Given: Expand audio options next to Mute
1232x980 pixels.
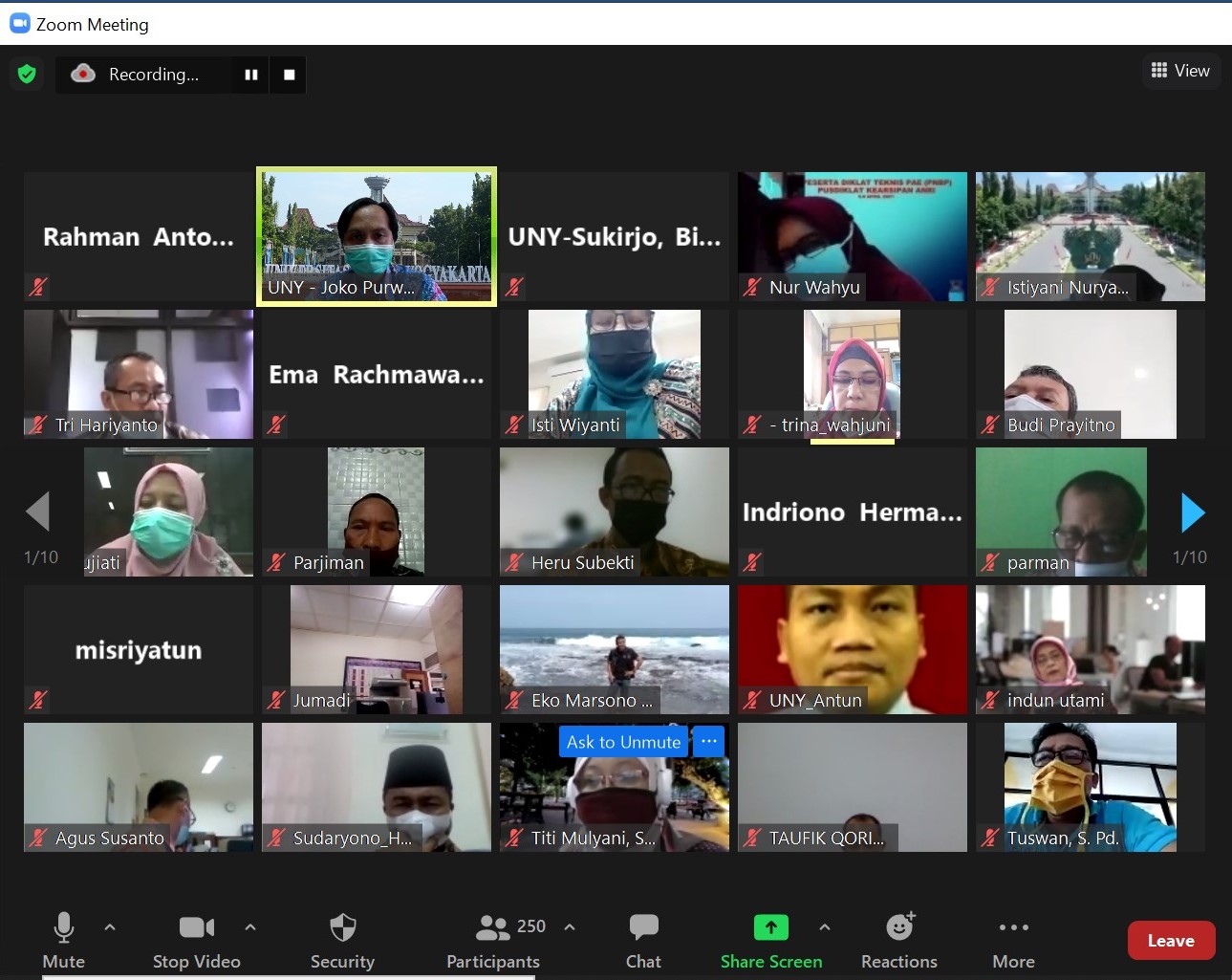Looking at the screenshot, I should [110, 926].
